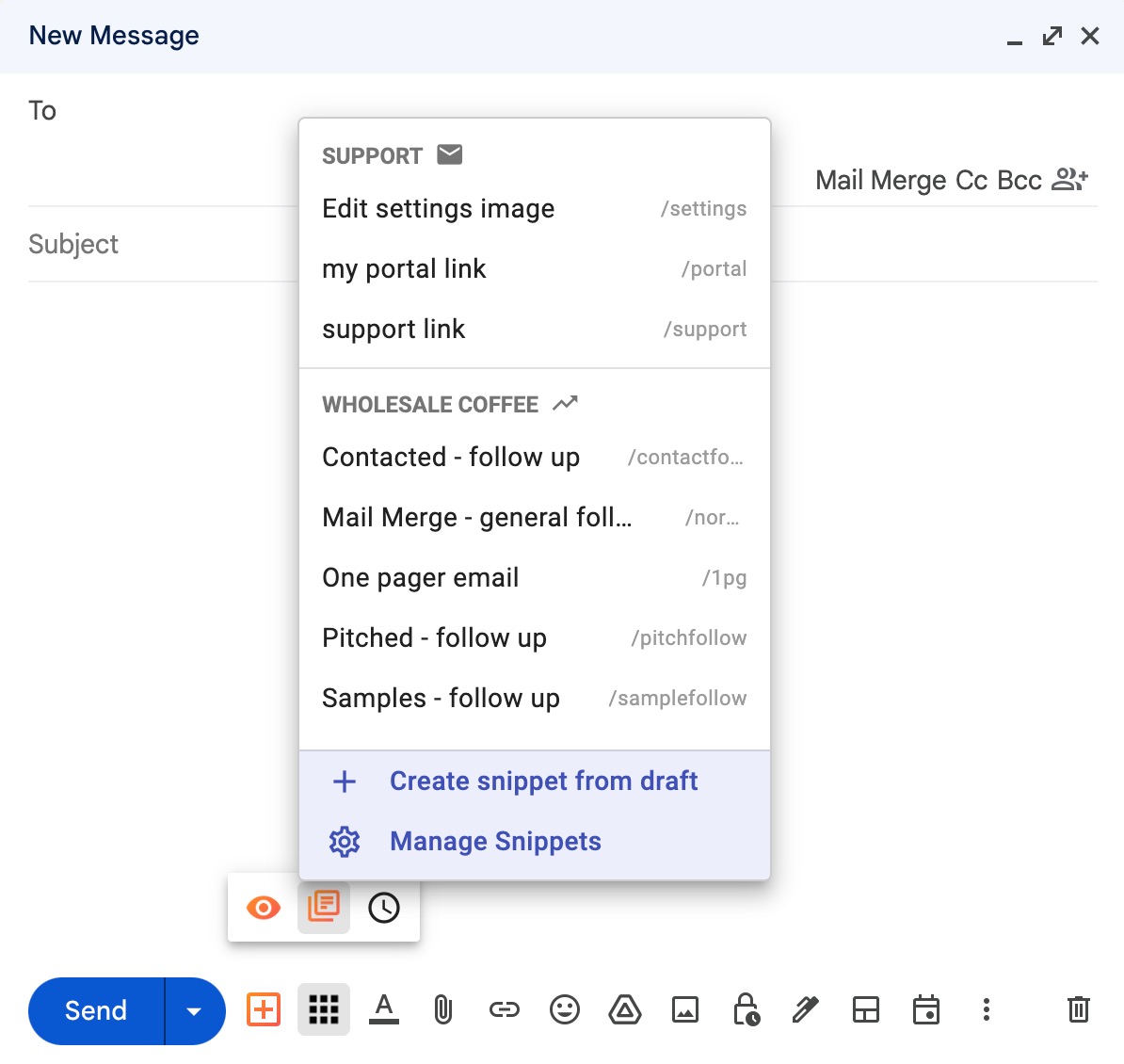Open the multi-send layout icon
1124x1064 pixels.
tap(866, 1009)
